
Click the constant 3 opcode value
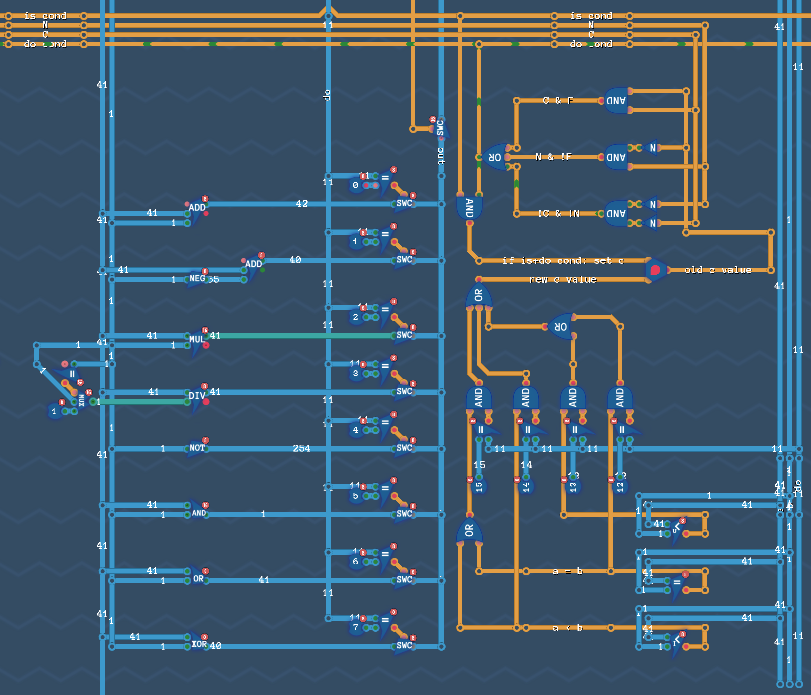coord(355,373)
